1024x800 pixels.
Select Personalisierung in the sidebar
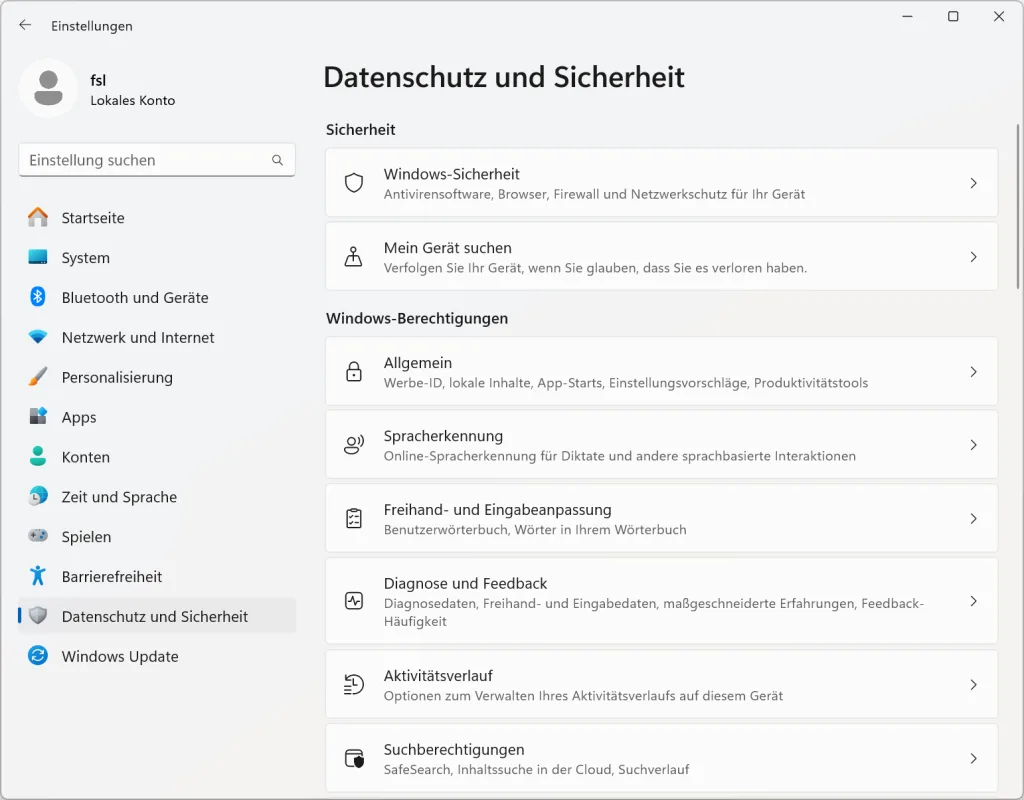point(116,378)
